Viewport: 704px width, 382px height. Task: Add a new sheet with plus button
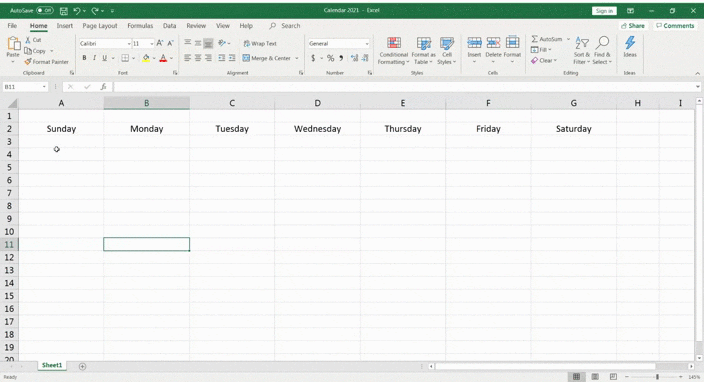pyautogui.click(x=82, y=366)
